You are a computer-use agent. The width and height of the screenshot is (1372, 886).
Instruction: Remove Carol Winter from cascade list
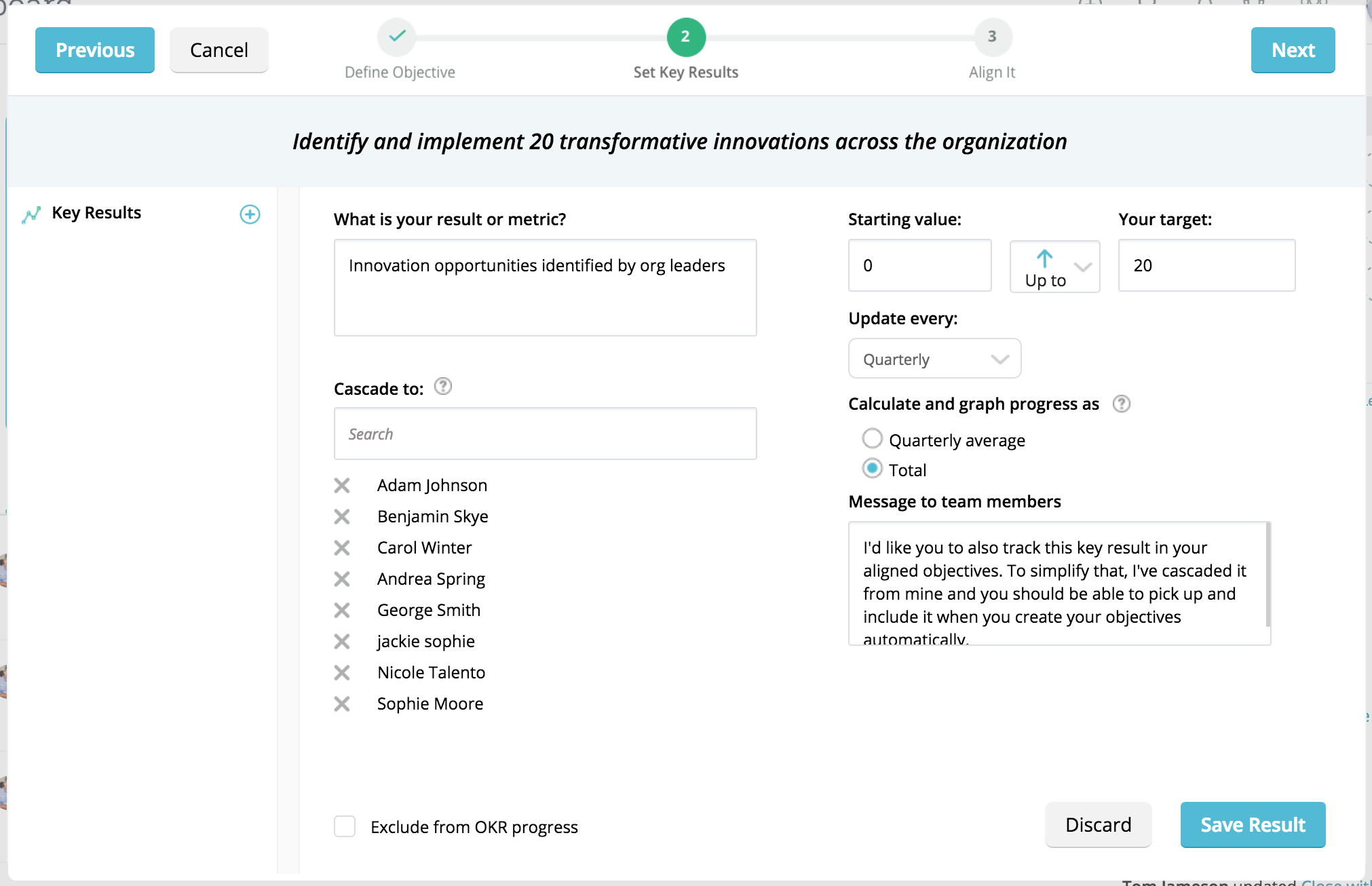342,547
